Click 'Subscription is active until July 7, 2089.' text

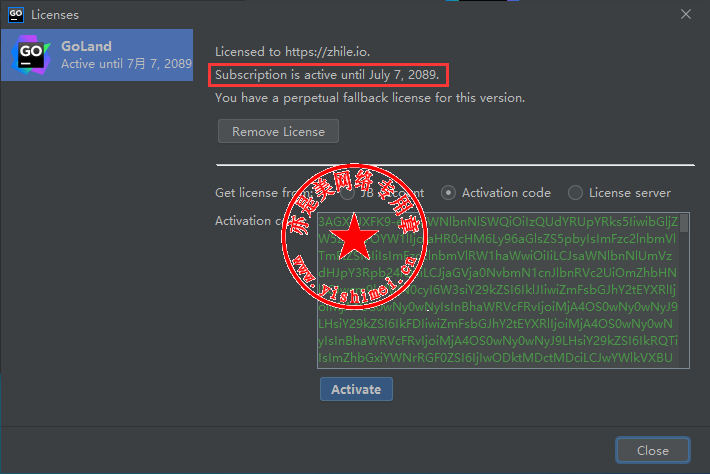[327, 75]
